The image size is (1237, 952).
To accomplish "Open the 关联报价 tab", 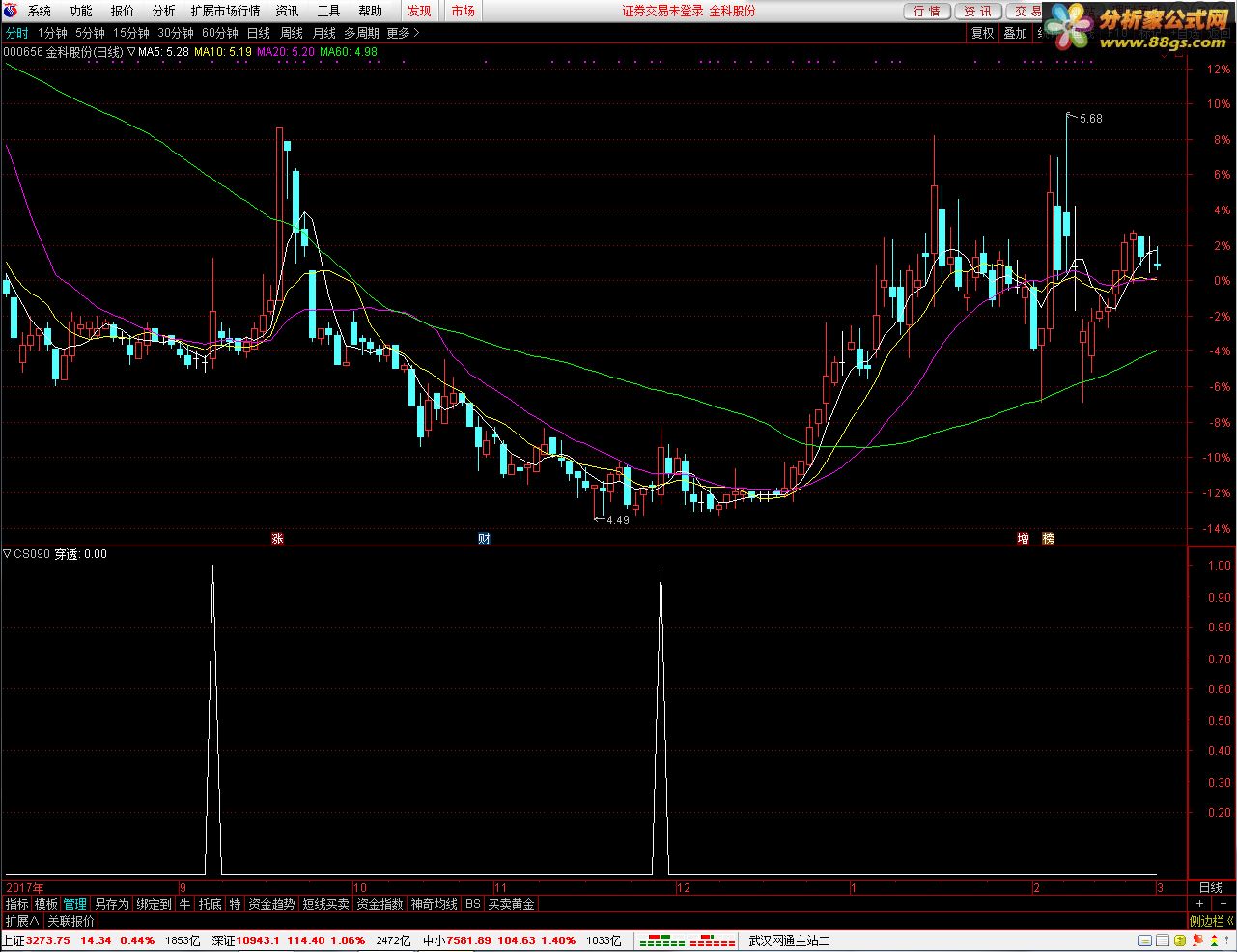I will tap(71, 921).
